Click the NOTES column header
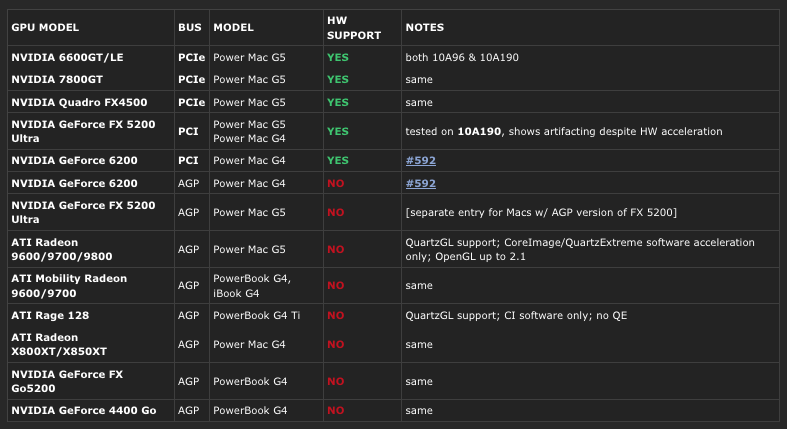The width and height of the screenshot is (787, 429). [x=424, y=28]
